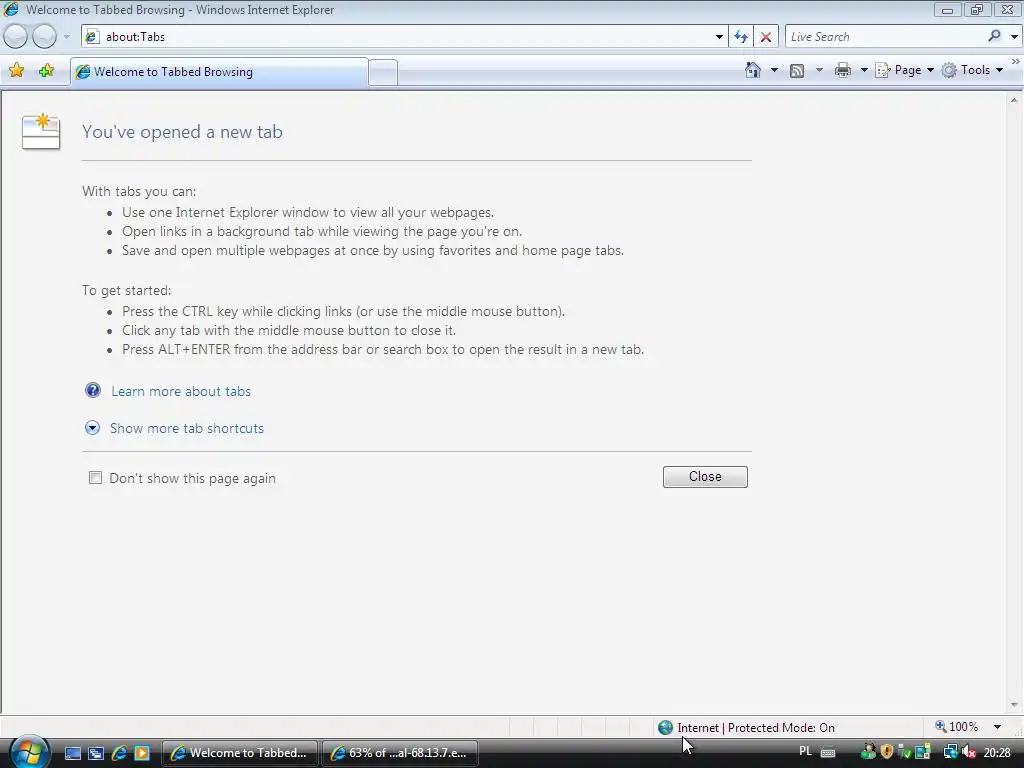Screen dimensions: 1024x768
Task: Click the Home toolbar icon
Action: (x=753, y=70)
